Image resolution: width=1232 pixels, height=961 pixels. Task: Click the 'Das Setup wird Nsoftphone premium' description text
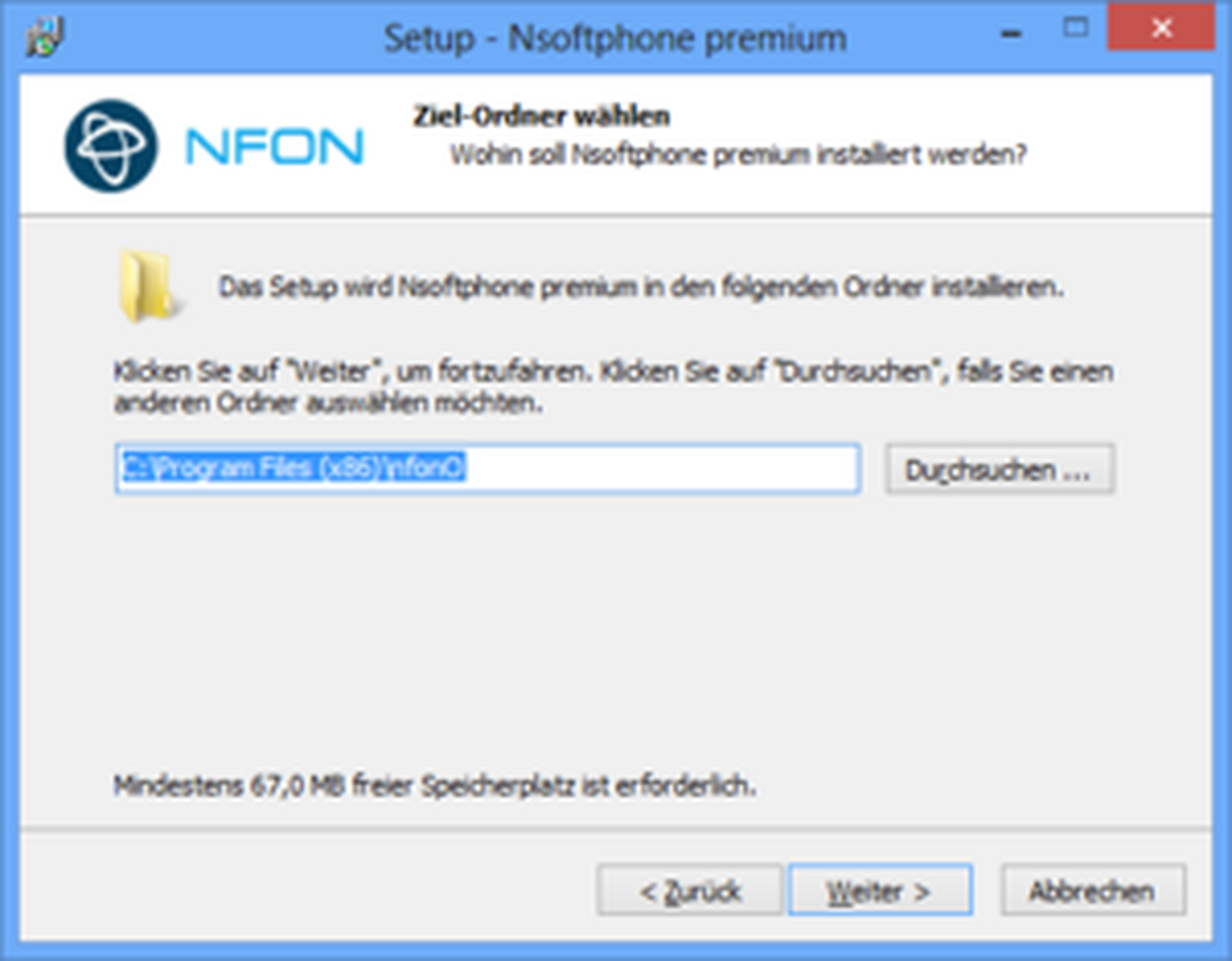[x=641, y=287]
